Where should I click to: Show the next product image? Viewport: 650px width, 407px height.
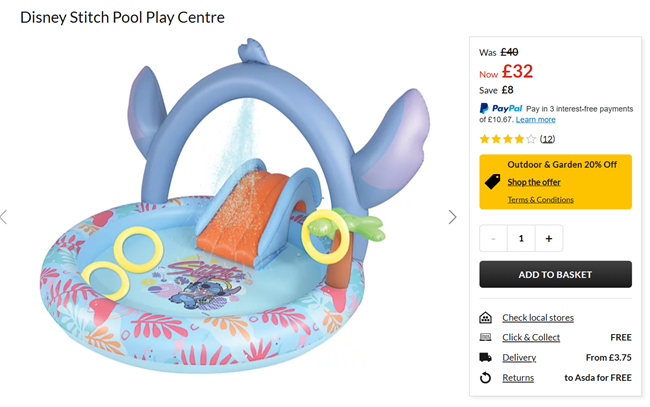point(452,217)
